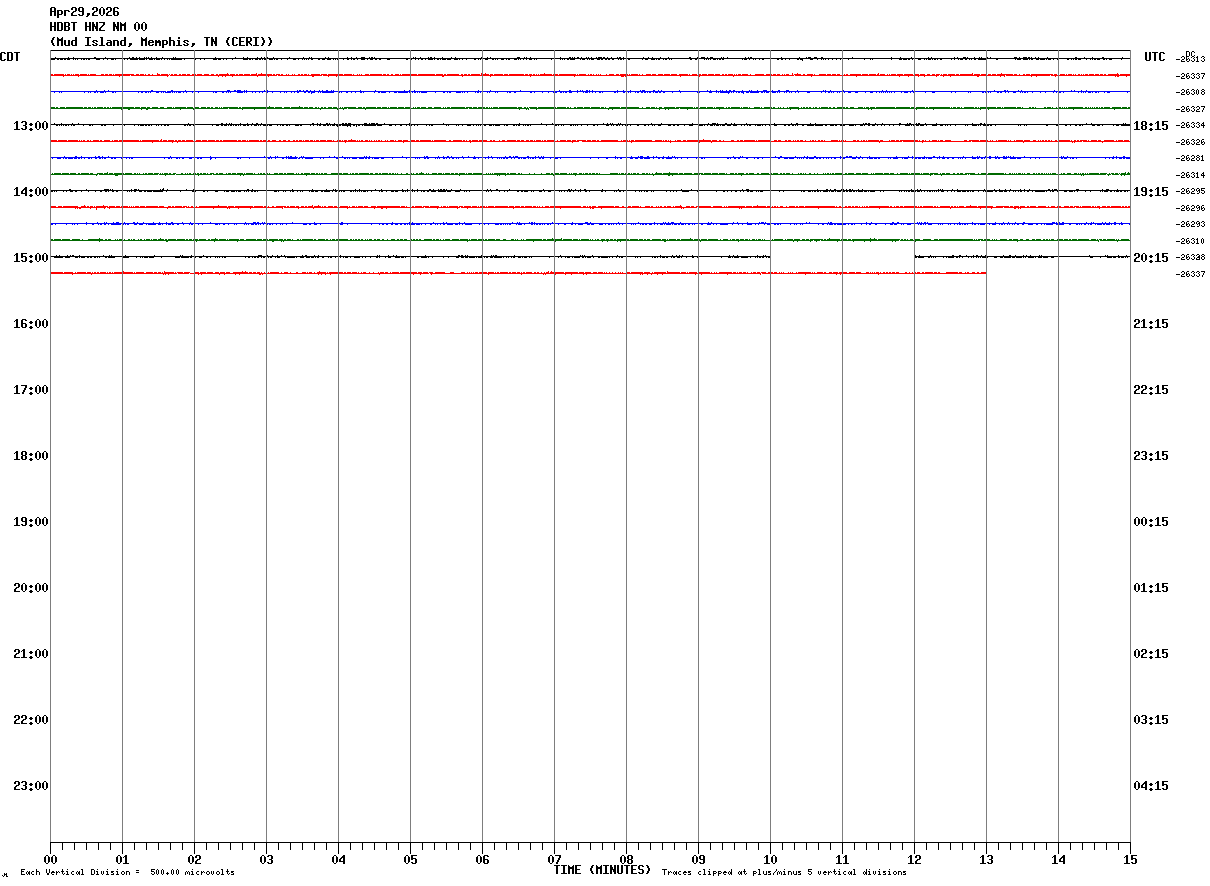
Task: Select the 13:00 CDT time label
Action: tap(31, 126)
